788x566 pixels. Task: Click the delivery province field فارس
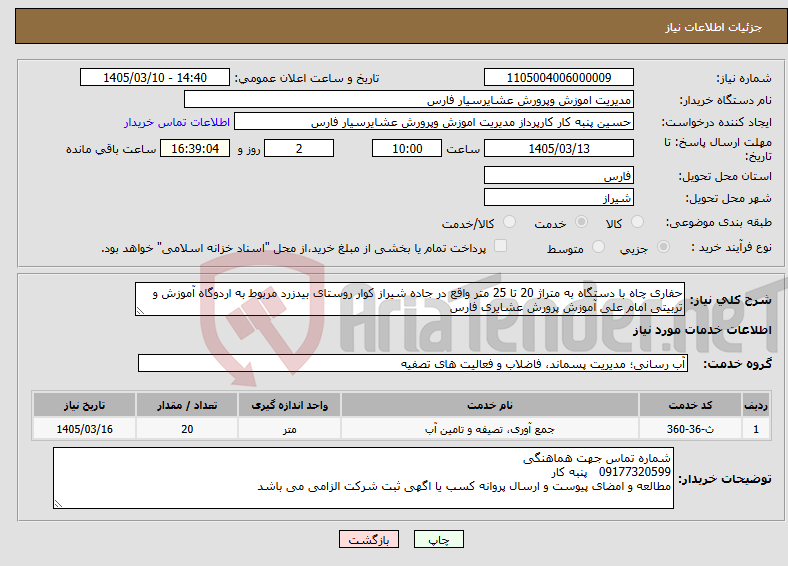[559, 175]
